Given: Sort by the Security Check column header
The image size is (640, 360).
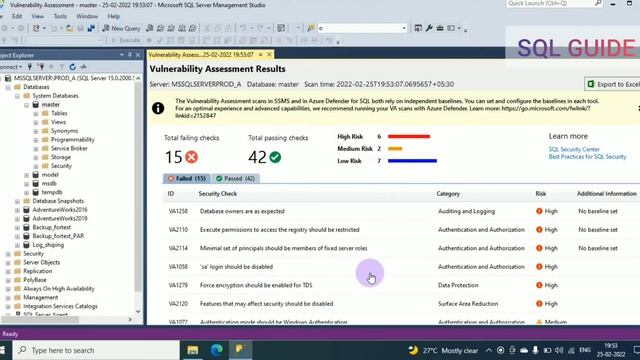Looking at the screenshot, I should click(218, 194).
